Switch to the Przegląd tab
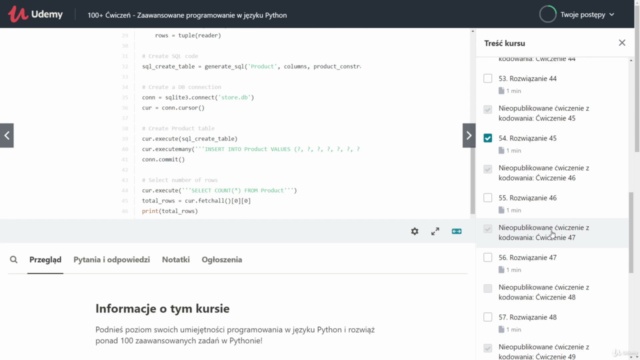Viewport: 640px width, 360px height. click(x=45, y=260)
